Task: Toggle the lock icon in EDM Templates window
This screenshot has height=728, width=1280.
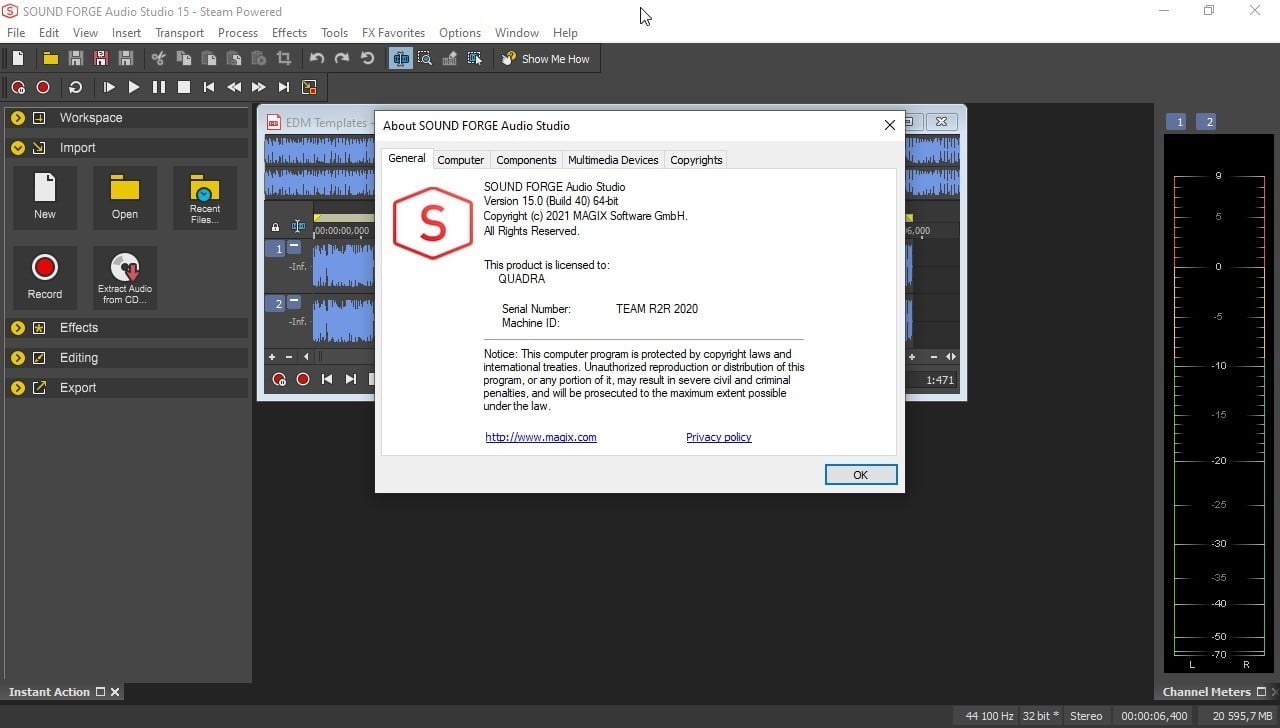Action: coord(275,228)
